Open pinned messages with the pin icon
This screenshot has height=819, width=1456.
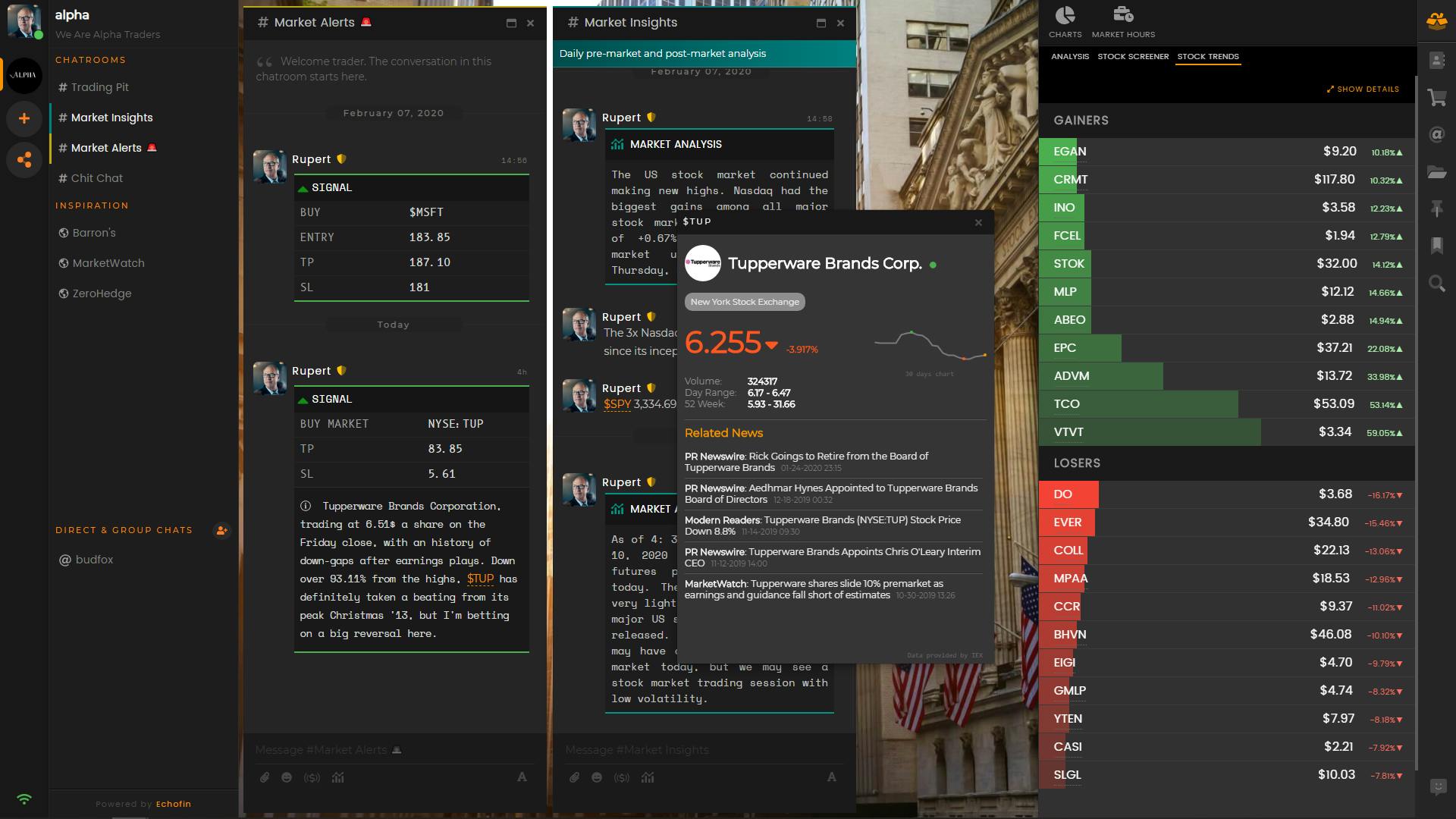[x=1436, y=209]
